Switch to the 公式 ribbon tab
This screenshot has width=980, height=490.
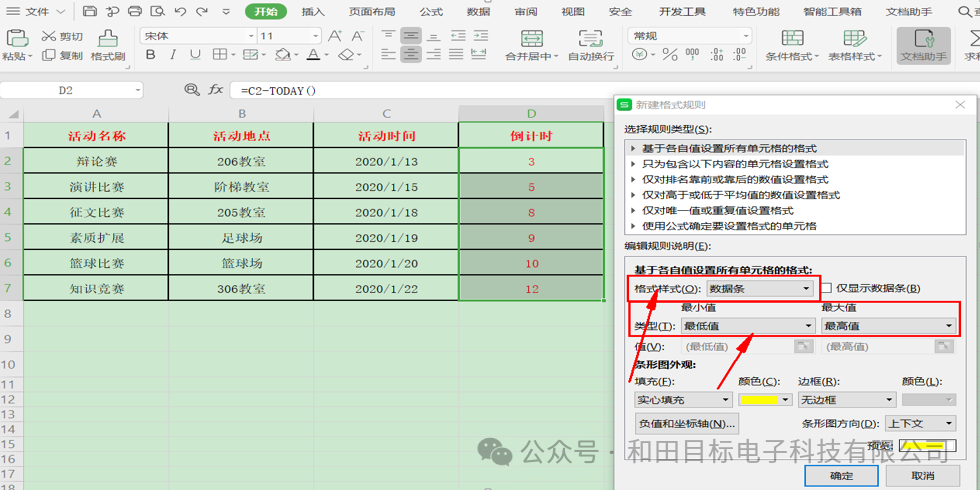(431, 11)
